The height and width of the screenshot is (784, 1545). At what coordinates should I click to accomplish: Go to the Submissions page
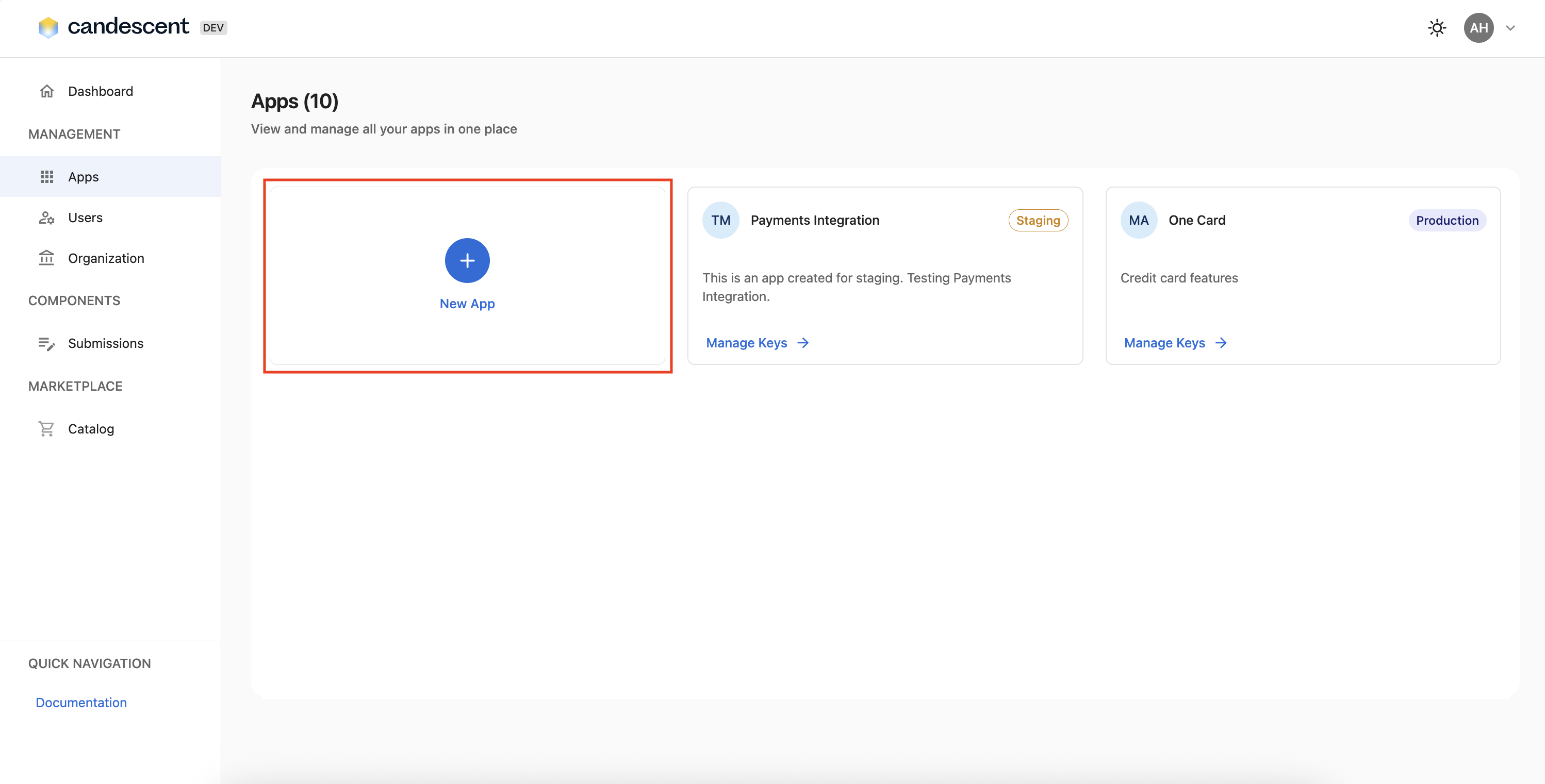(x=106, y=343)
